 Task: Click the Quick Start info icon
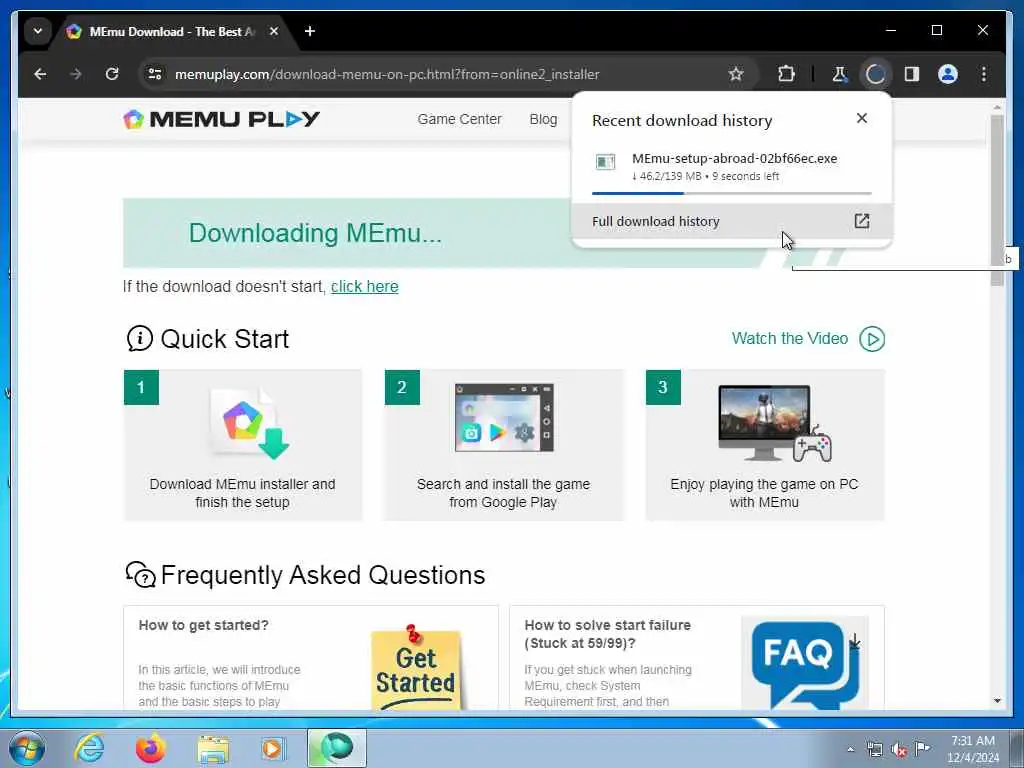(x=139, y=339)
